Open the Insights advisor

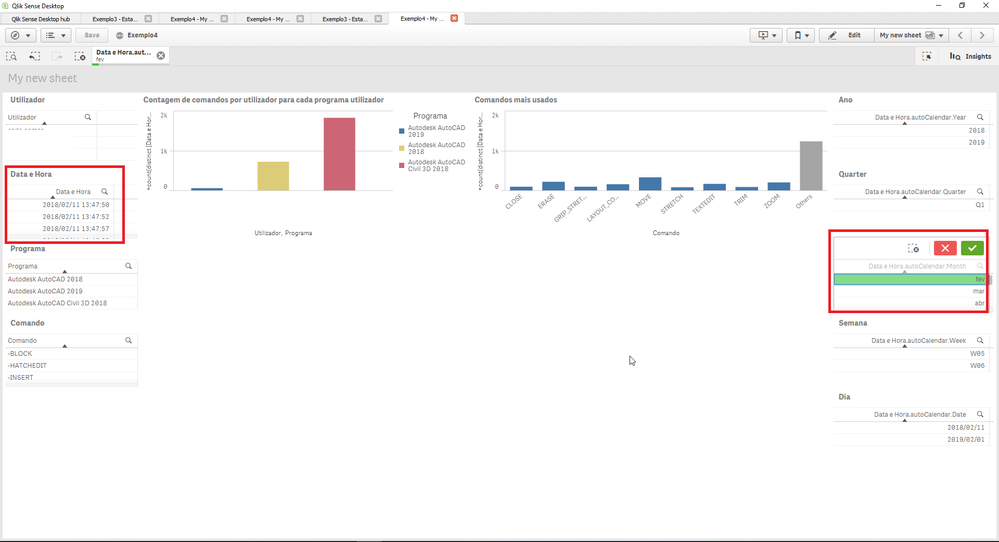[x=970, y=57]
